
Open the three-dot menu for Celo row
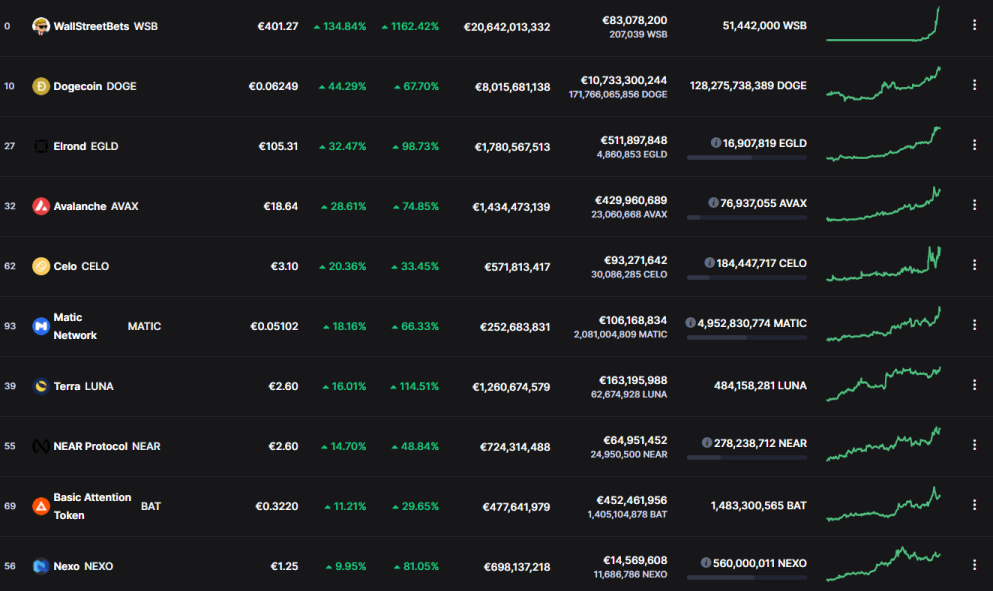974,265
